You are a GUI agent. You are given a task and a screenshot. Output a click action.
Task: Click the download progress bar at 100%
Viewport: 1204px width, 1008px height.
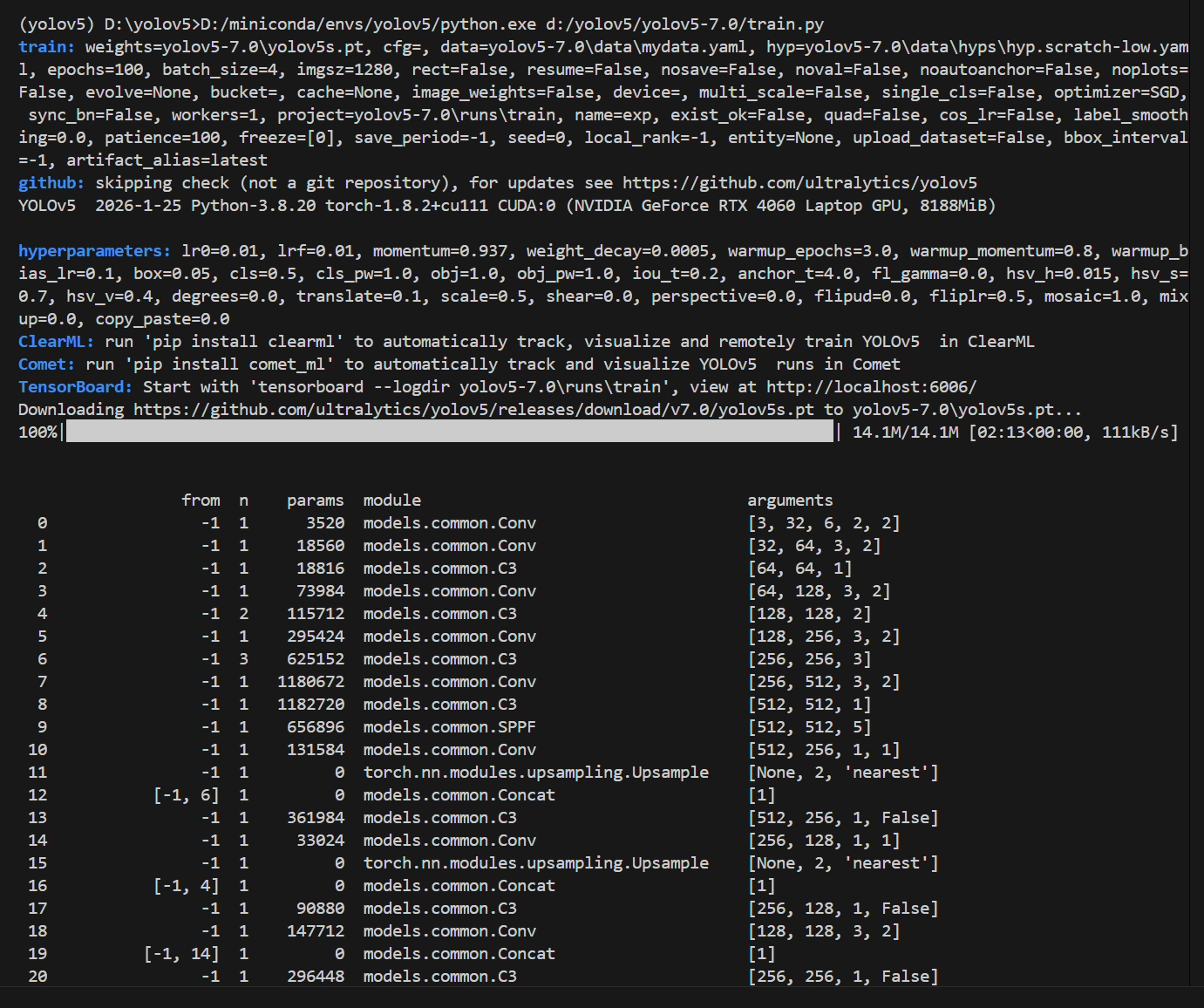tap(450, 432)
